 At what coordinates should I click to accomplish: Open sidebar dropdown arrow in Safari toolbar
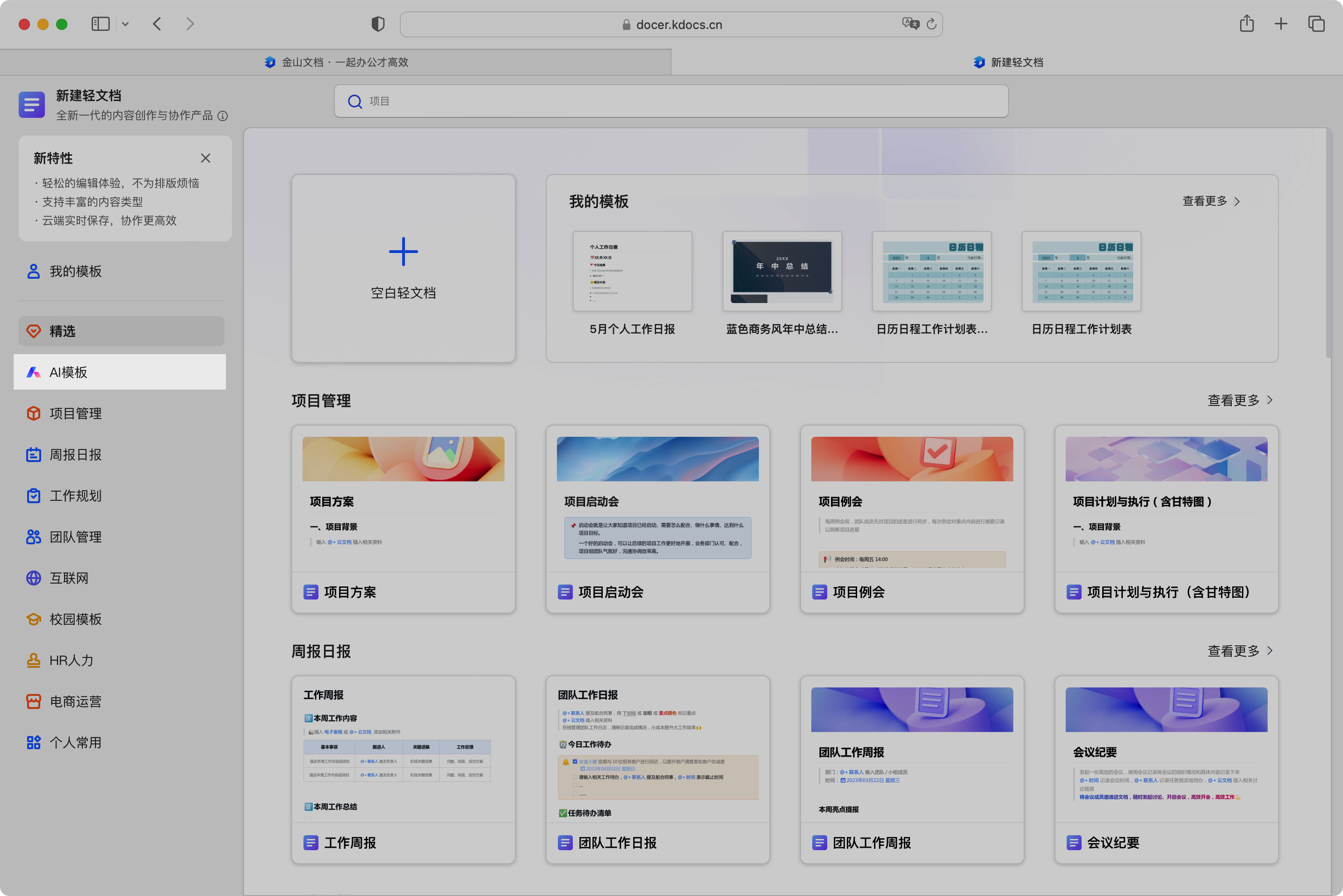click(125, 24)
